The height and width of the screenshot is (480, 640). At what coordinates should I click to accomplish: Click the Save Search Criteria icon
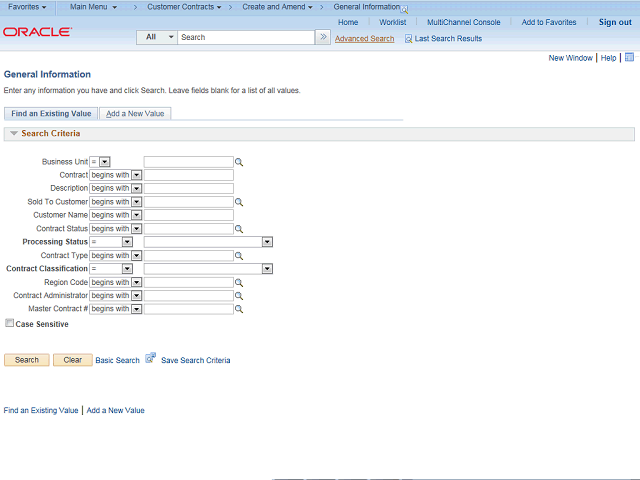tap(151, 358)
